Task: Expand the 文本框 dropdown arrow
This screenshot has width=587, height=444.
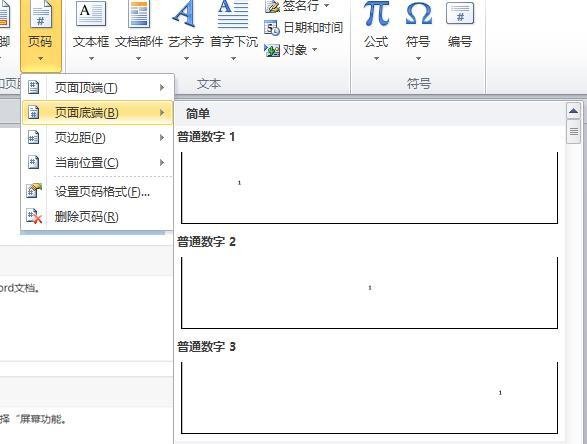Action: 91,59
